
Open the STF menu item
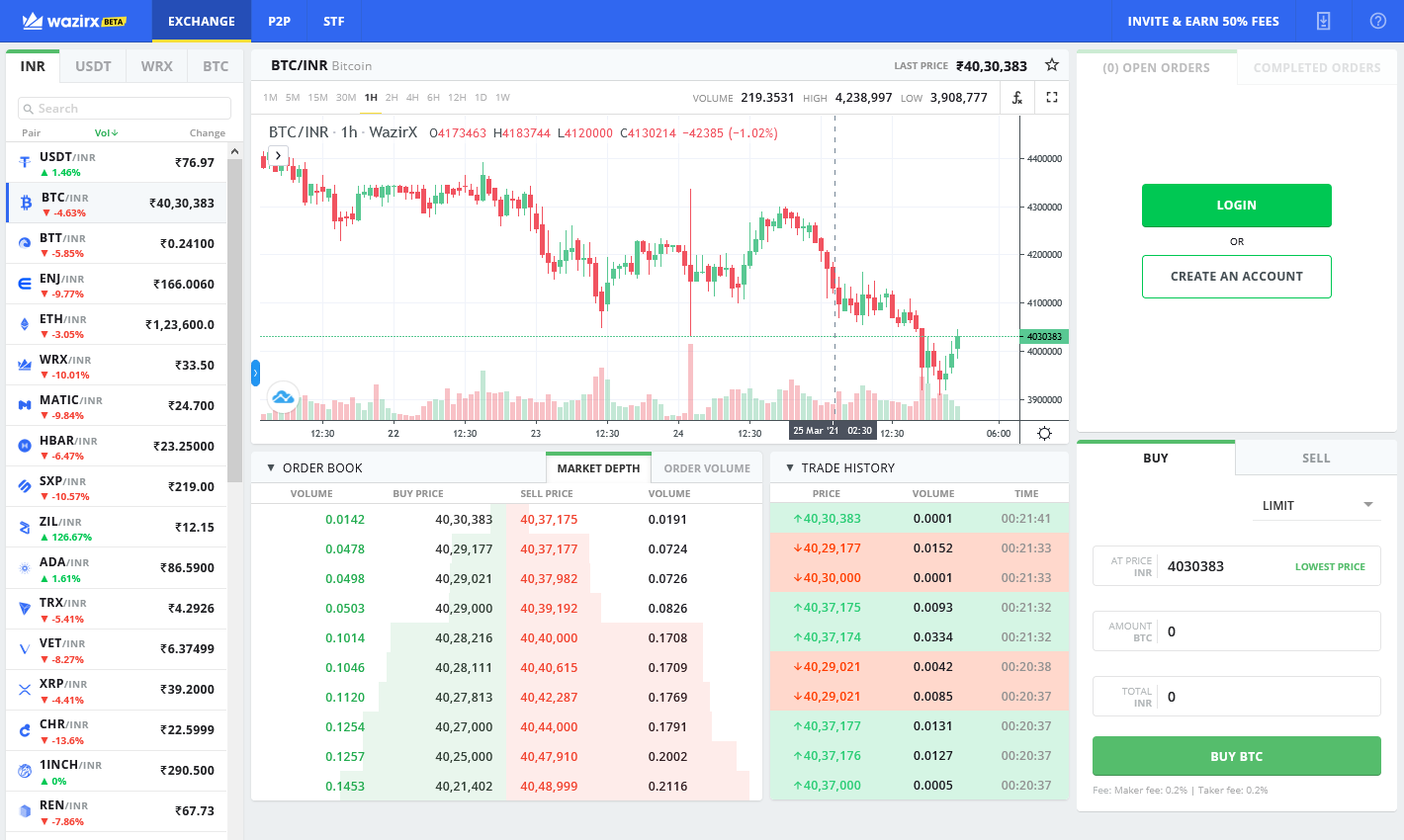(x=334, y=21)
